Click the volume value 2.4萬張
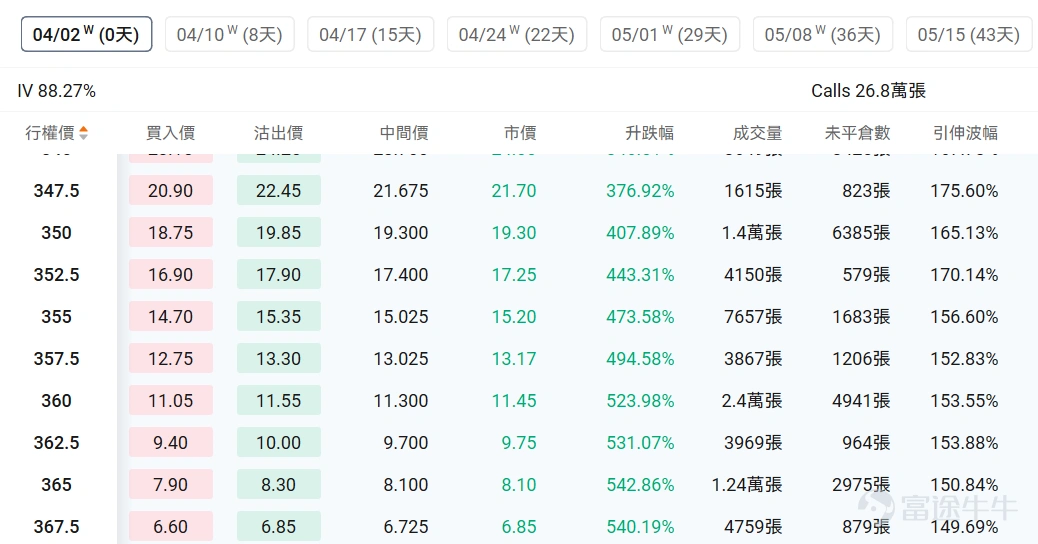 tap(752, 400)
